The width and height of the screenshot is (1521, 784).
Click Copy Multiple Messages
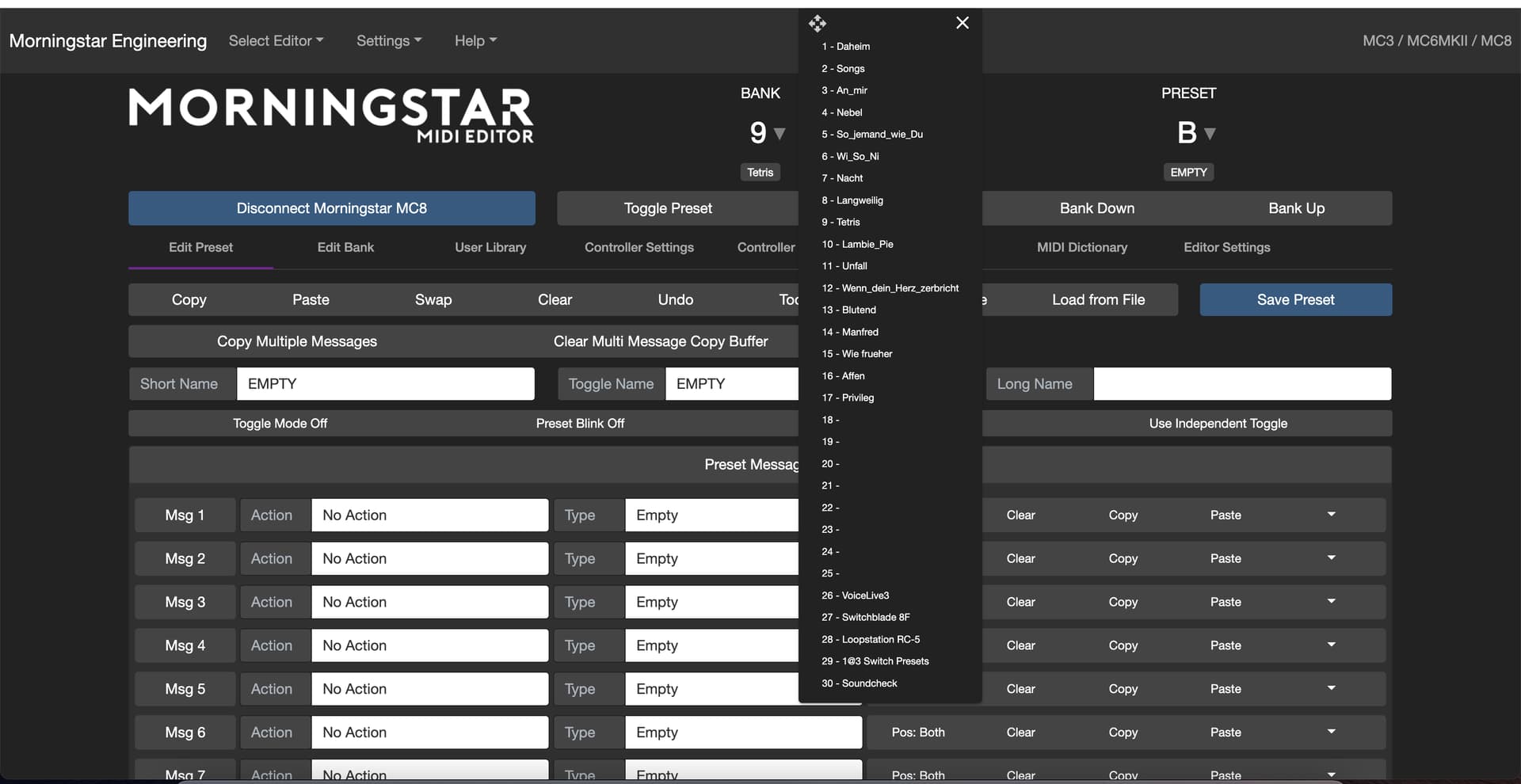point(297,341)
